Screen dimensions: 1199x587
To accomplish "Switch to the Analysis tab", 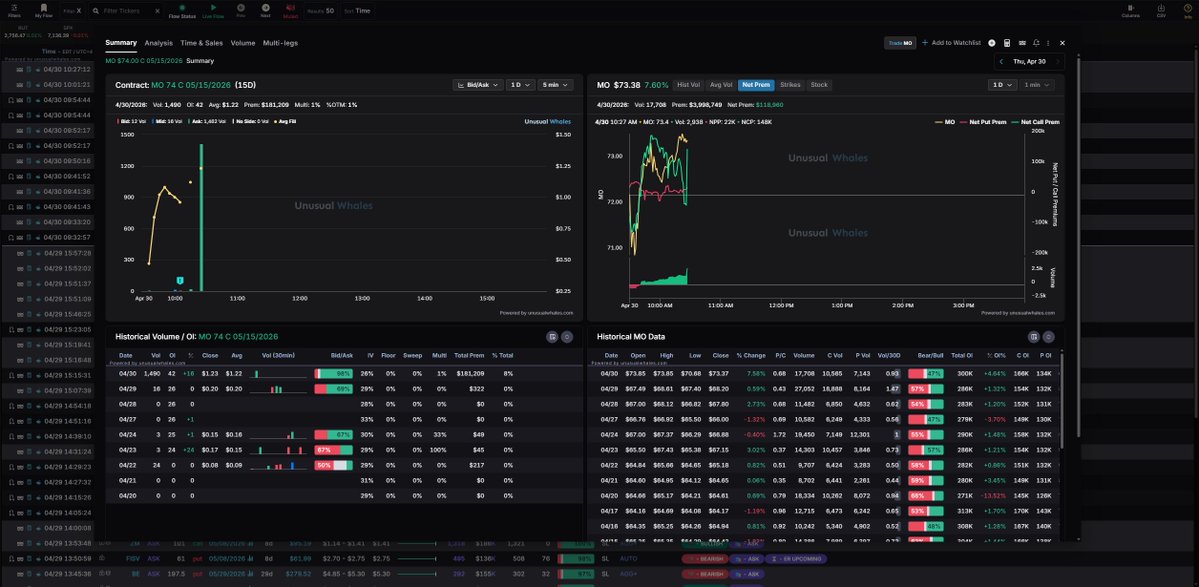I will coord(158,43).
